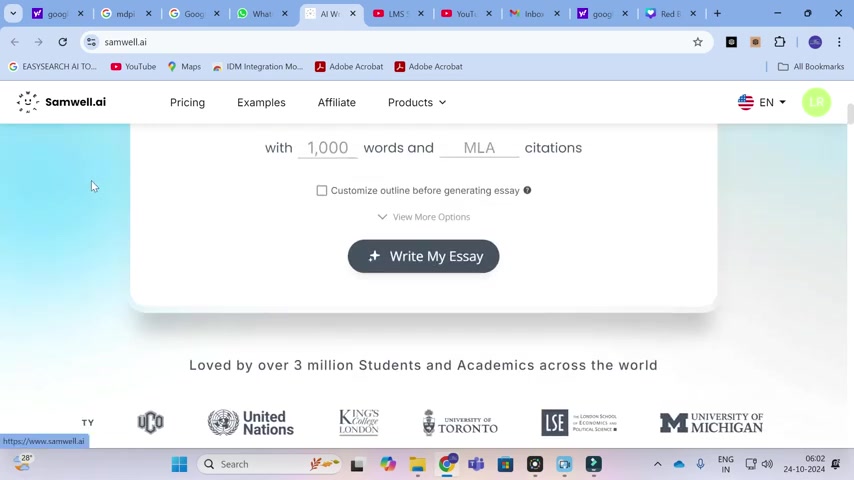Click the King's College London logo
The width and height of the screenshot is (854, 480).
click(x=359, y=423)
